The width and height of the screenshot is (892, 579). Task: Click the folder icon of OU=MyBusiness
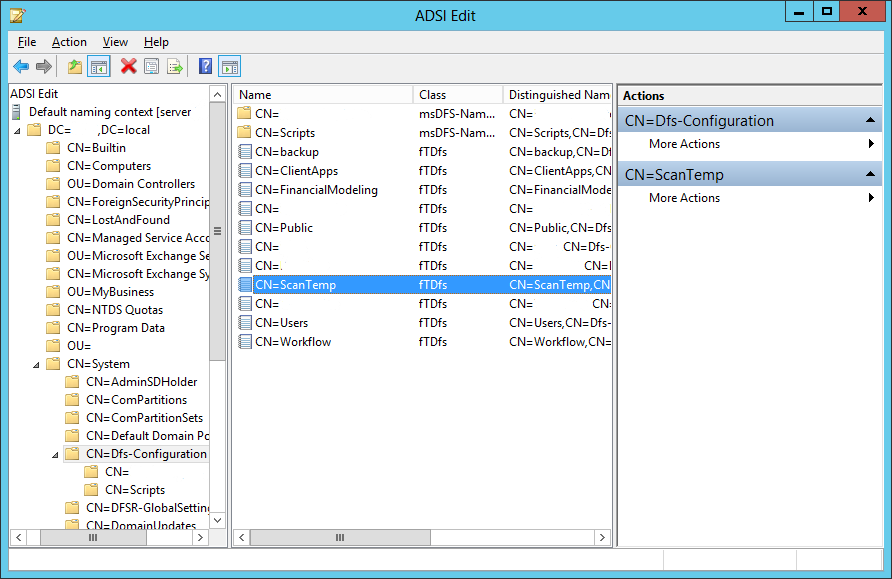coord(53,292)
